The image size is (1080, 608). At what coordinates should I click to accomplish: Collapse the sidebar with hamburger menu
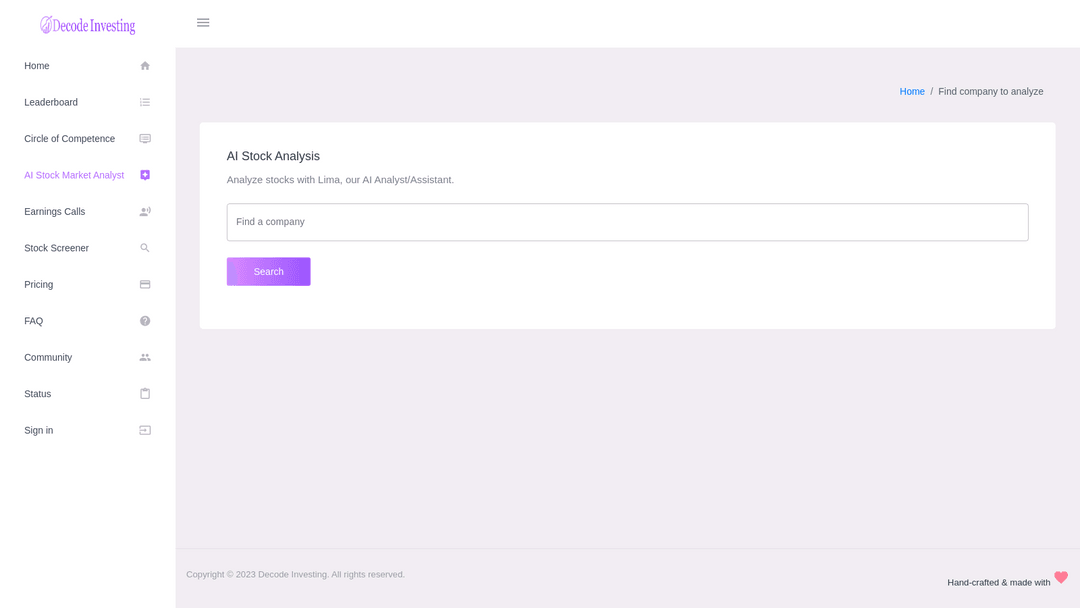(x=203, y=23)
